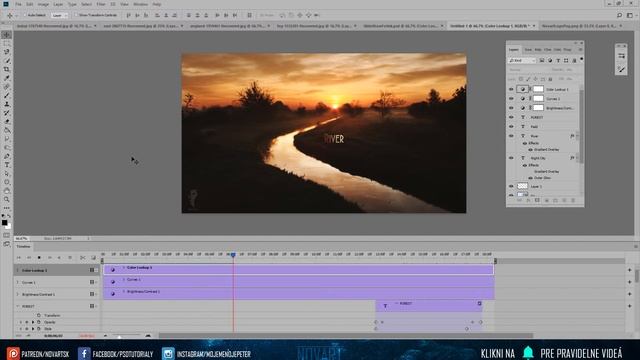640x360 pixels.
Task: Select the Clone Stamp tool
Action: pos(7,104)
